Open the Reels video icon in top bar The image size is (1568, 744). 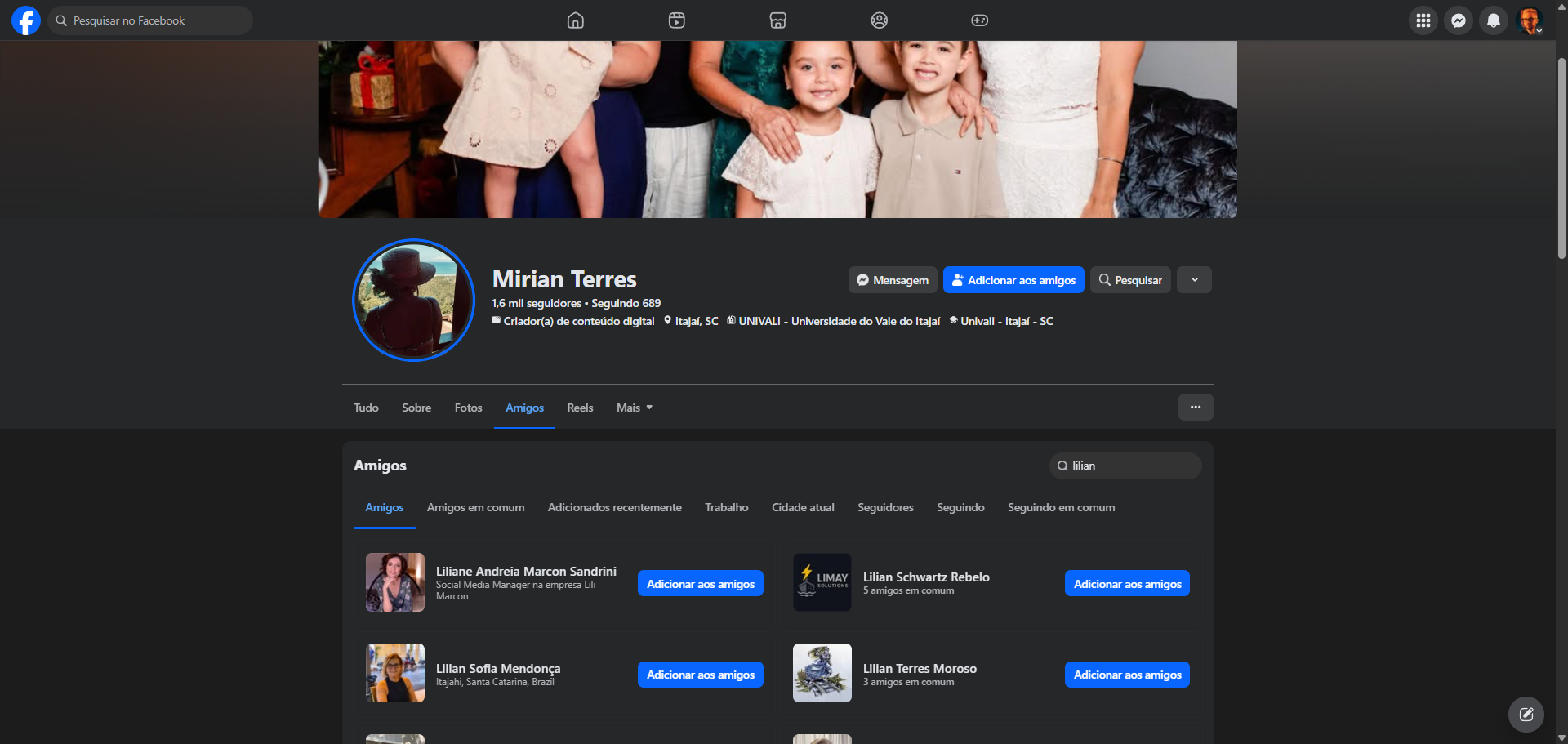click(x=677, y=20)
